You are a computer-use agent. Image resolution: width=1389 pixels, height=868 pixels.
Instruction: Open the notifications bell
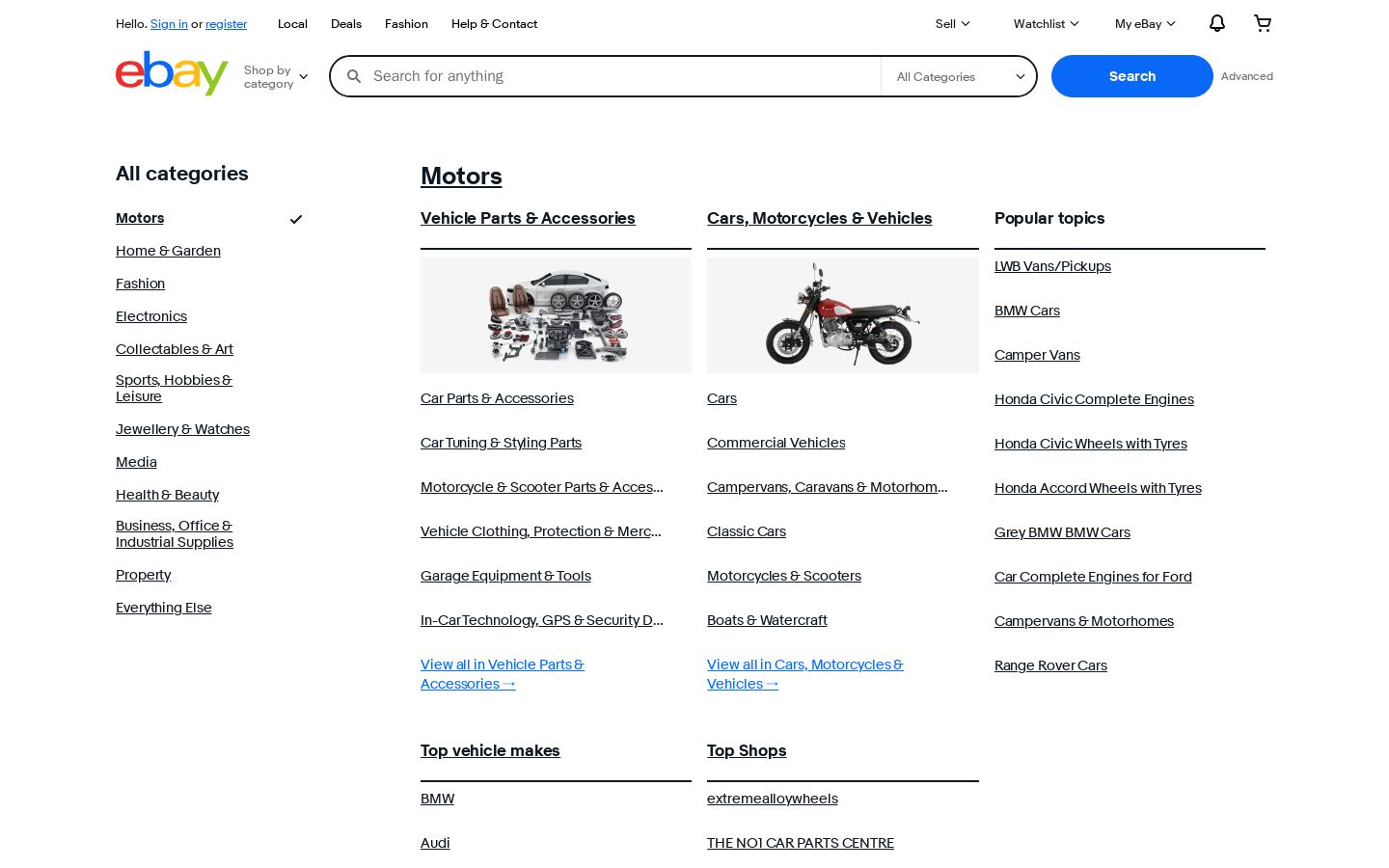(1217, 23)
